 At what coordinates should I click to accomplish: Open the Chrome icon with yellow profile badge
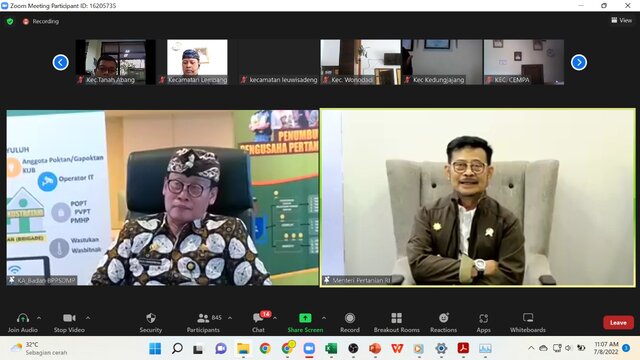(288, 348)
